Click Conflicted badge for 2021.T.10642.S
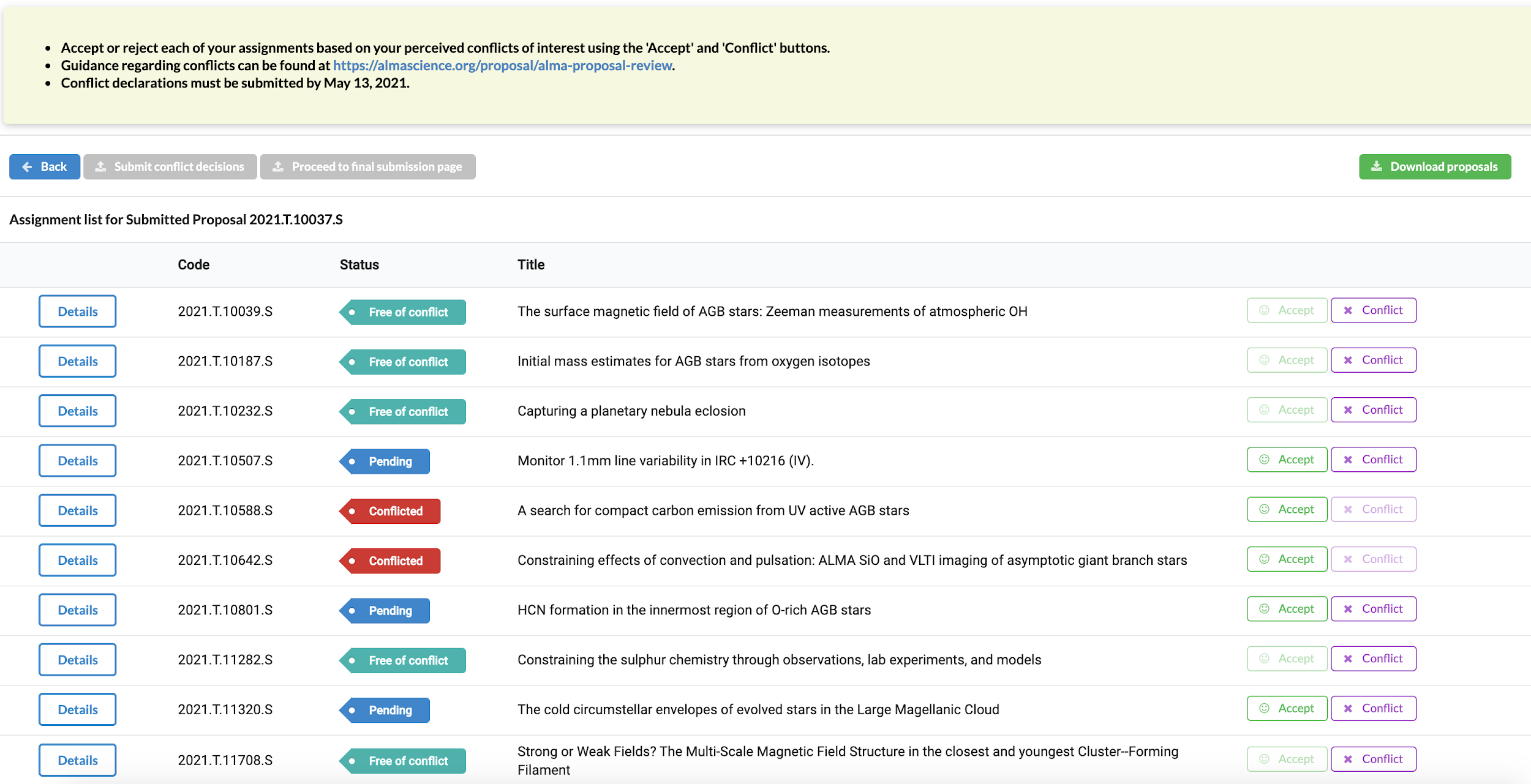 (x=392, y=561)
